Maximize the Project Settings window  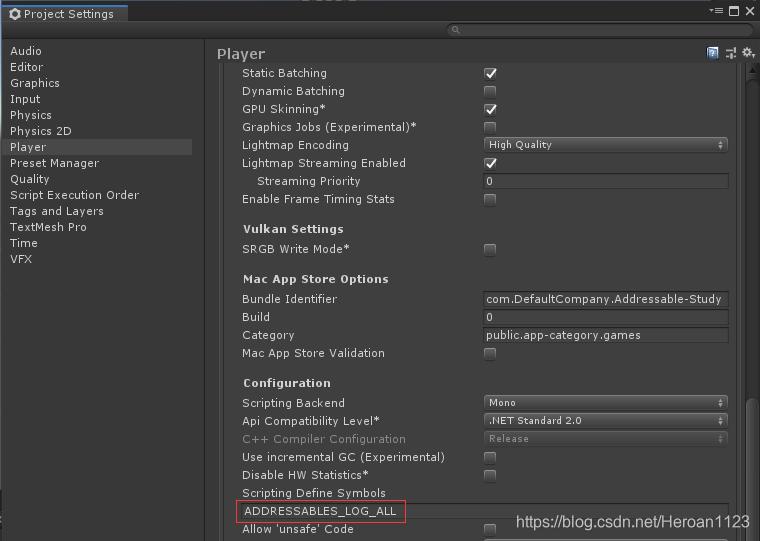(734, 11)
